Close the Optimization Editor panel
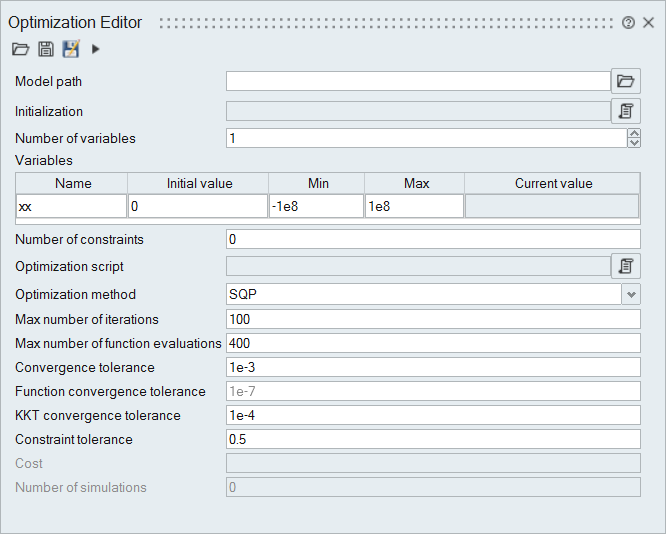Screen dimensions: 666x534 (x=648, y=23)
